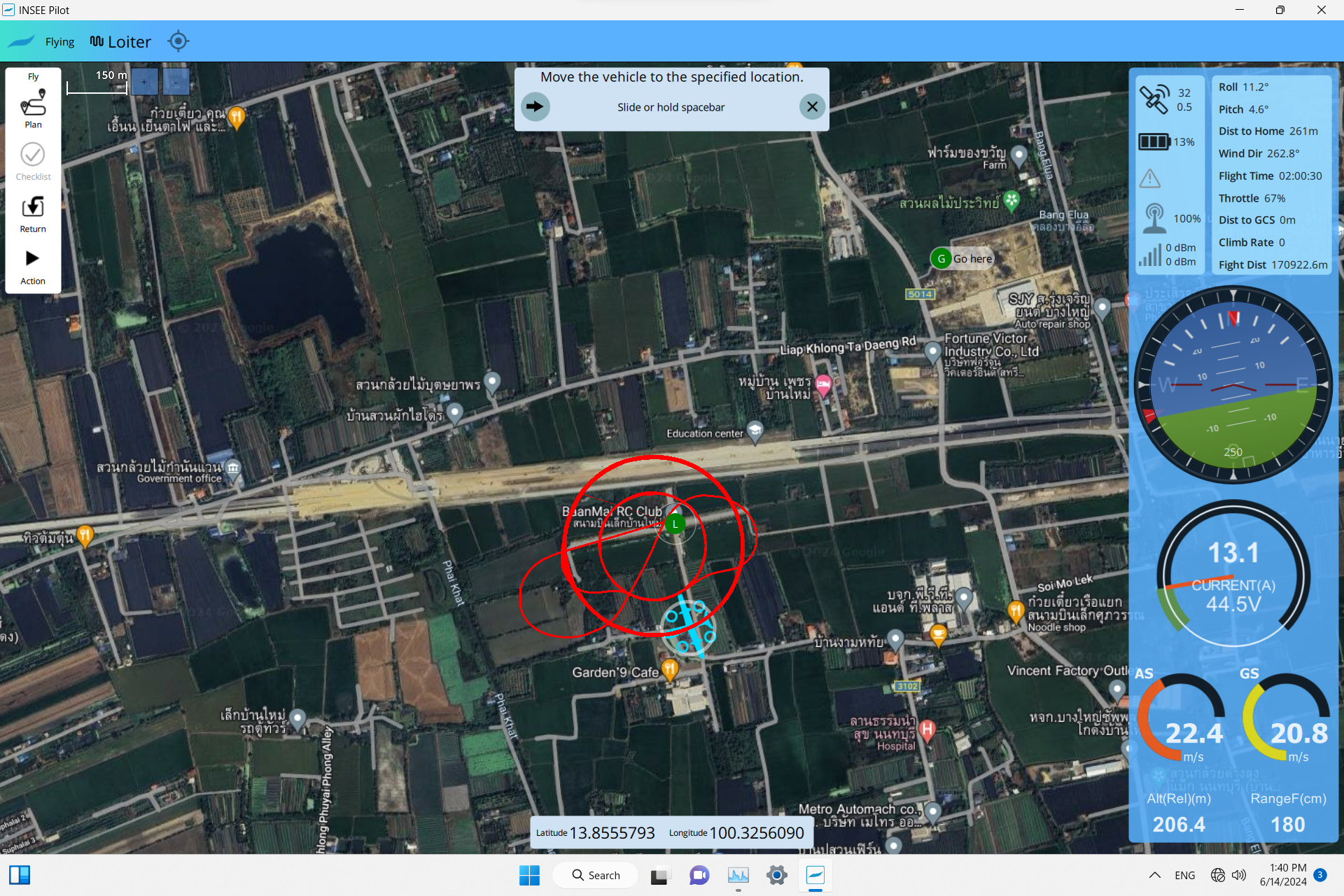
Task: Click the green Go here waypoint marker
Action: coord(941,258)
